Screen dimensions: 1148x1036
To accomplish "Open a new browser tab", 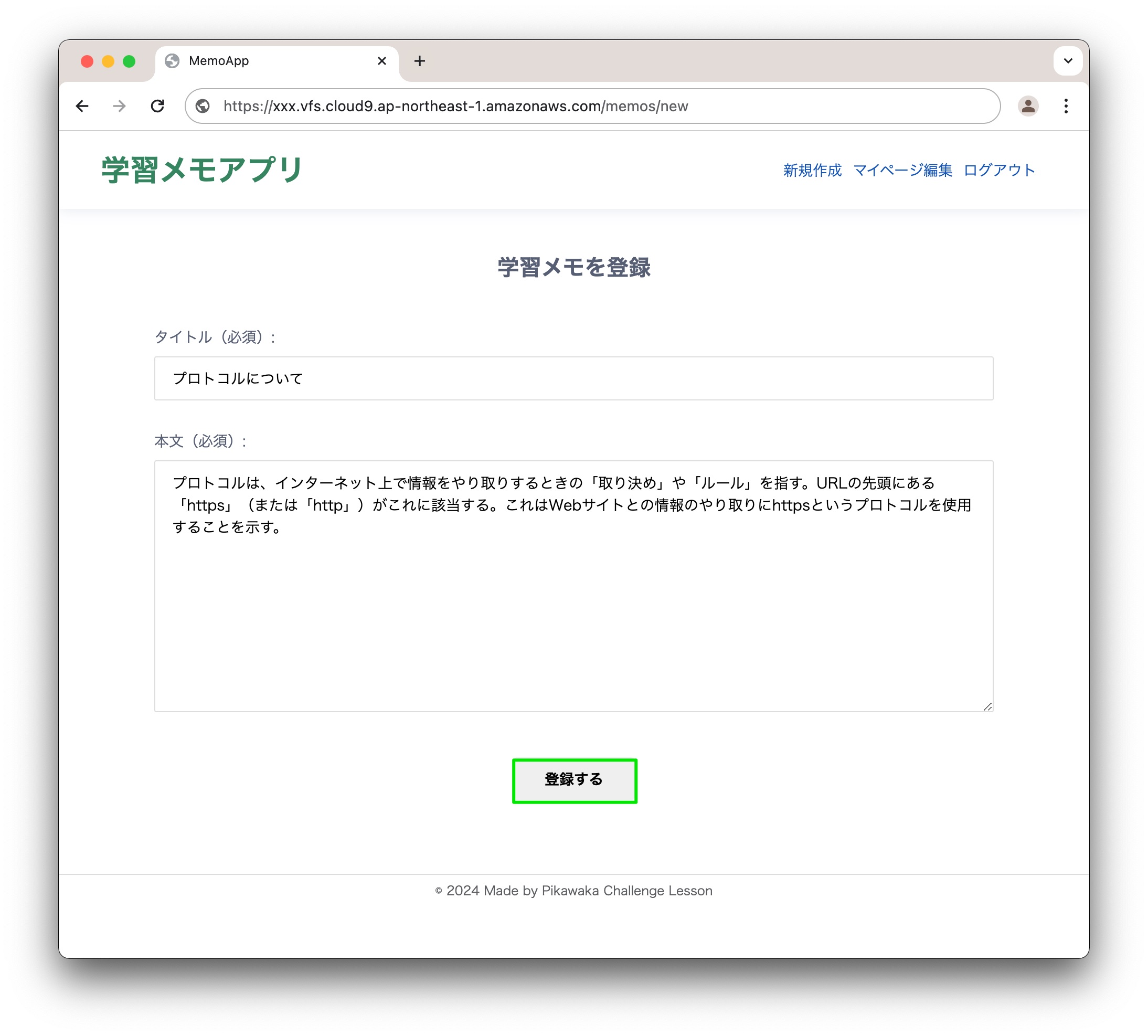I will tap(419, 61).
